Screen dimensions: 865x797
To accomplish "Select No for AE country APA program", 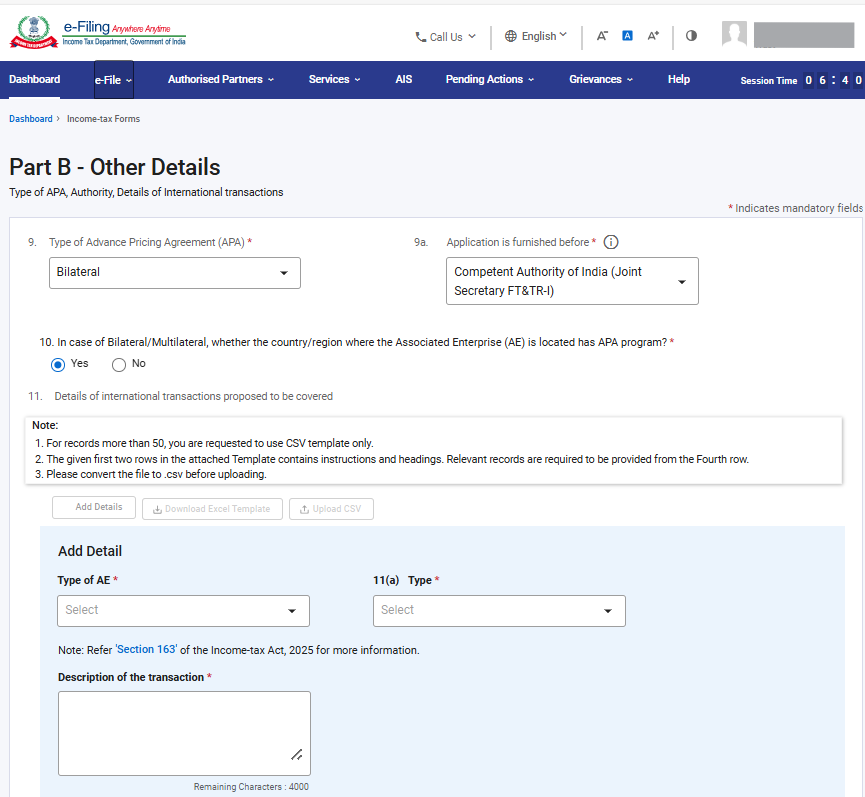I will 119,365.
